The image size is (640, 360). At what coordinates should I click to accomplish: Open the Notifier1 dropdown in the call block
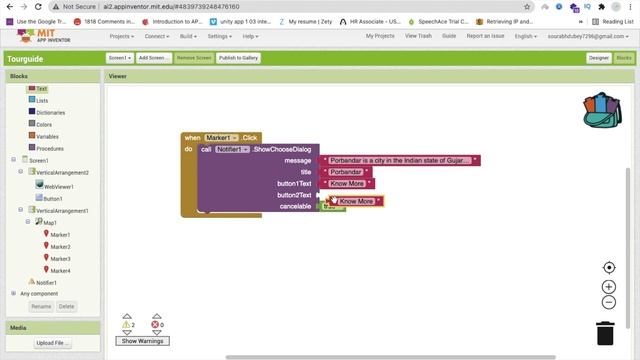point(232,149)
